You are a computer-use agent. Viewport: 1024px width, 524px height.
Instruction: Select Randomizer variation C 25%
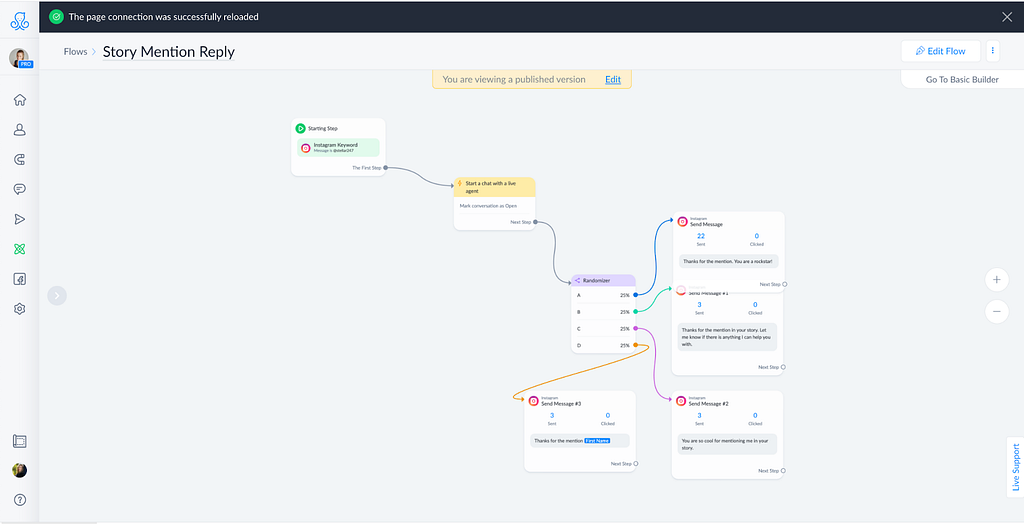click(603, 329)
